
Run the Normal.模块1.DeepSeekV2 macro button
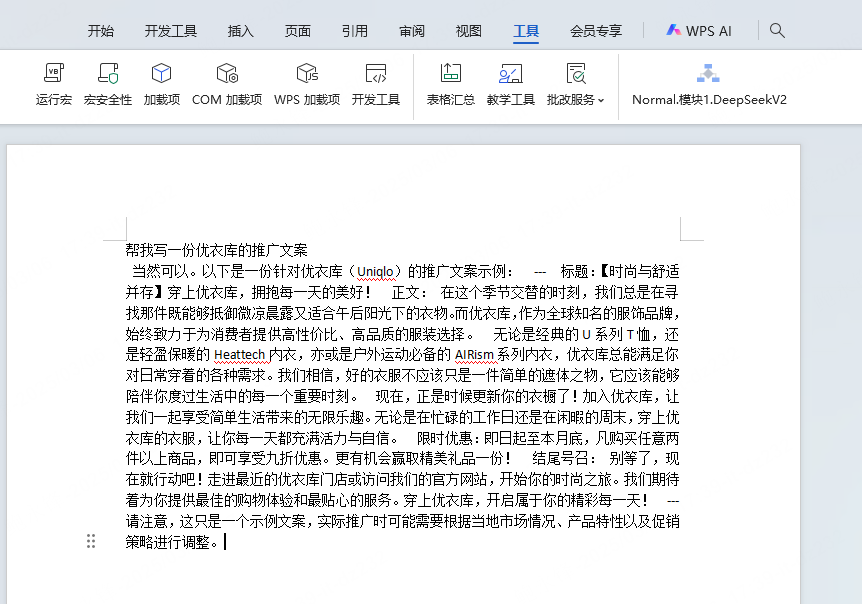pyautogui.click(x=709, y=84)
